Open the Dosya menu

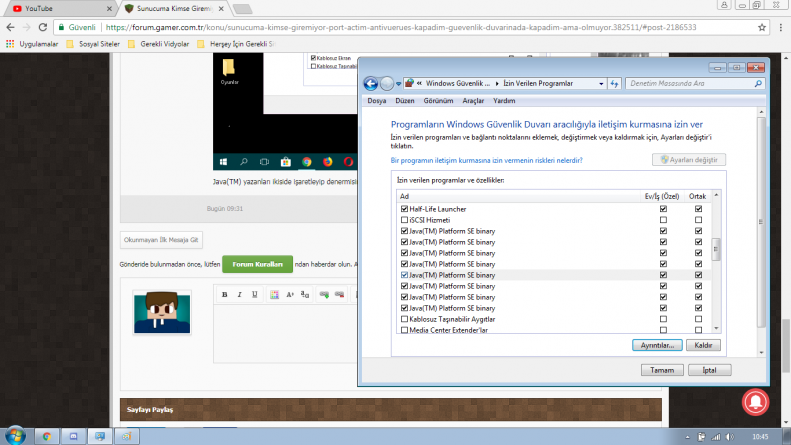coord(376,101)
